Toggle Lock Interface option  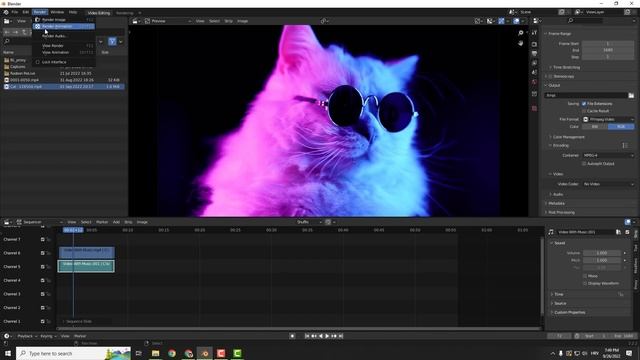pyautogui.click(x=64, y=62)
